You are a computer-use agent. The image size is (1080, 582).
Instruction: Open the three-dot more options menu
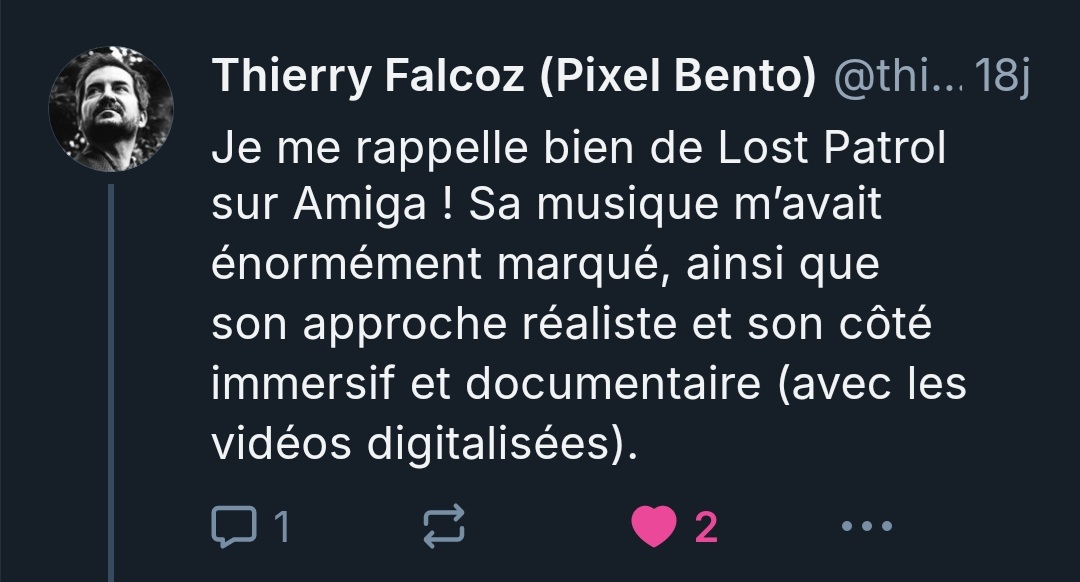[866, 526]
